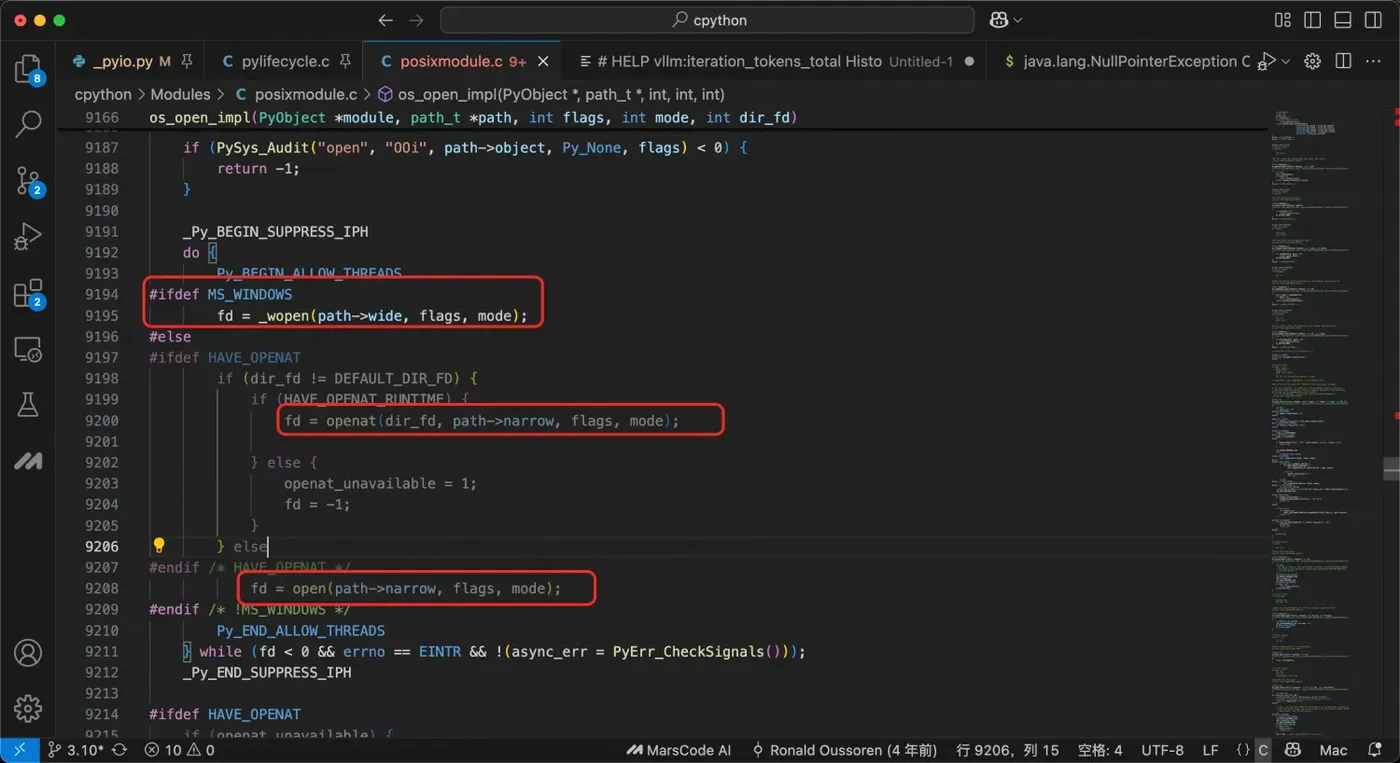Click the unsaved dot on Untitled-1 tab
Screen dimensions: 1400x763
968,61
